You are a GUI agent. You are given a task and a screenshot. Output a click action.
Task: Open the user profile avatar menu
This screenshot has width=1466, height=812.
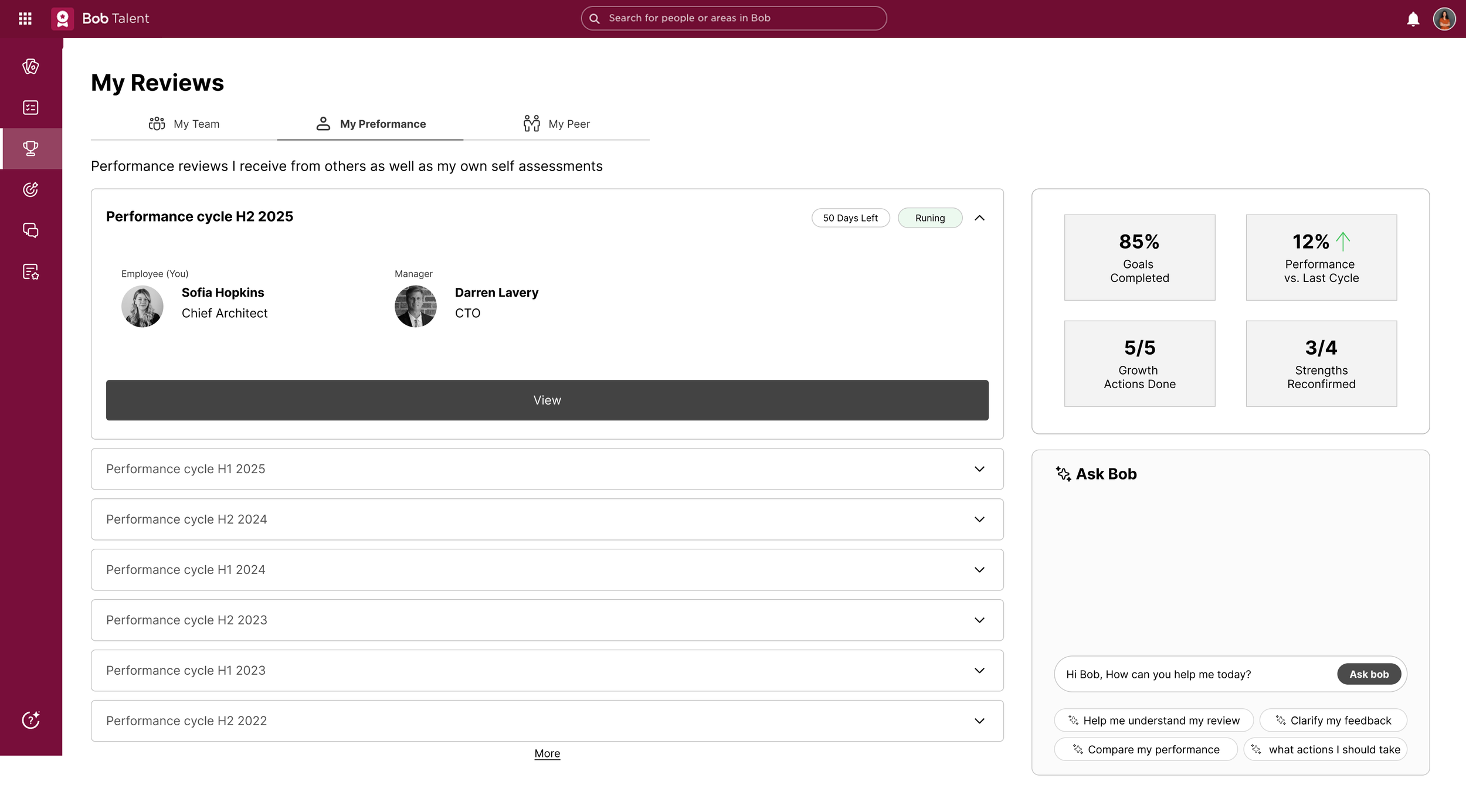pos(1444,19)
